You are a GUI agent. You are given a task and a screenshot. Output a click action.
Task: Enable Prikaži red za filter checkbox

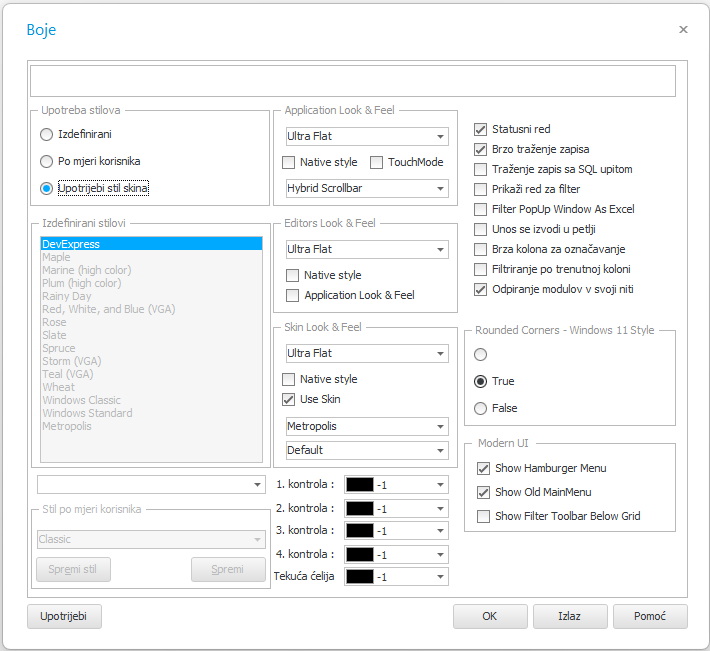click(x=480, y=189)
